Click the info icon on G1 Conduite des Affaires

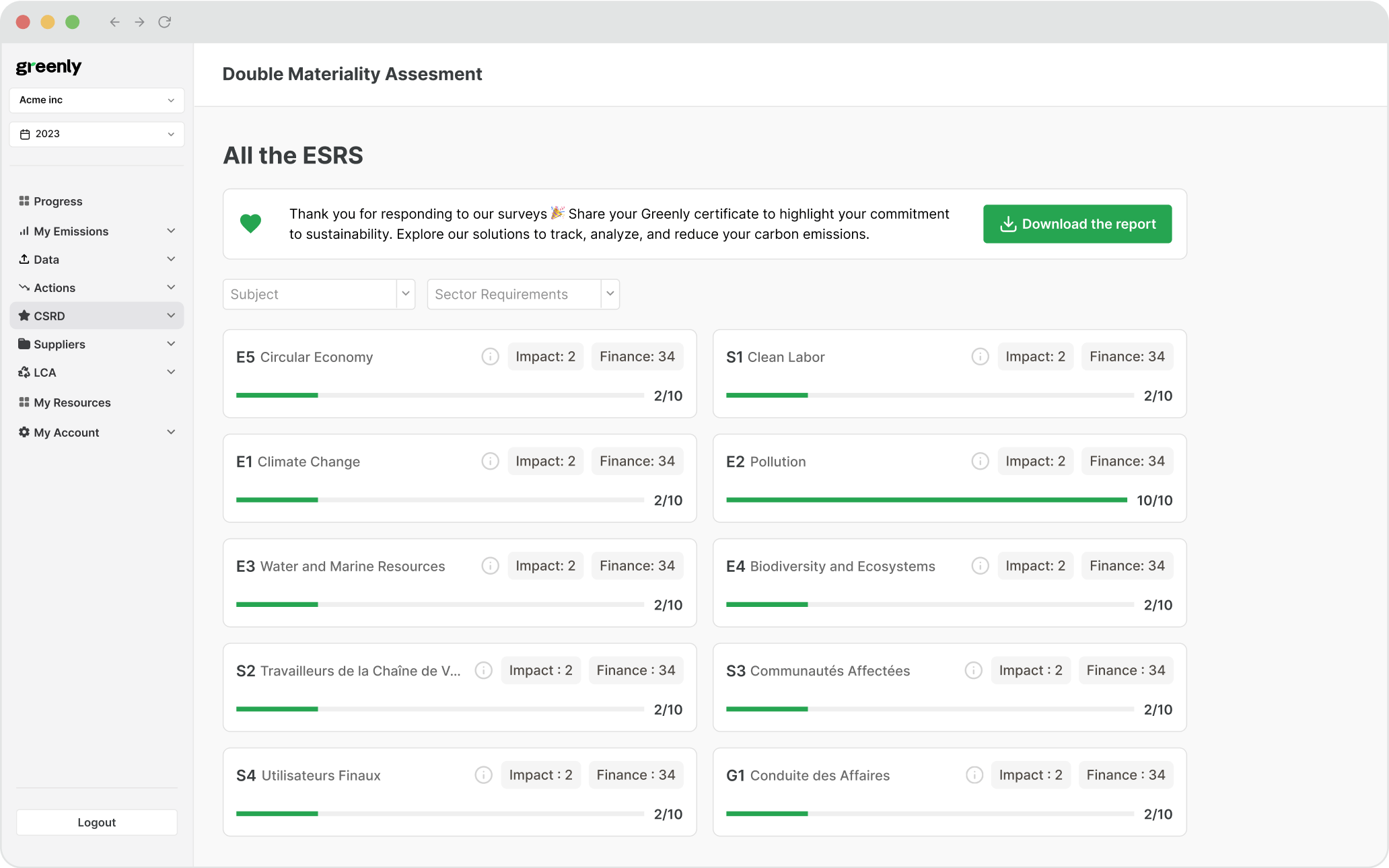pyautogui.click(x=974, y=774)
